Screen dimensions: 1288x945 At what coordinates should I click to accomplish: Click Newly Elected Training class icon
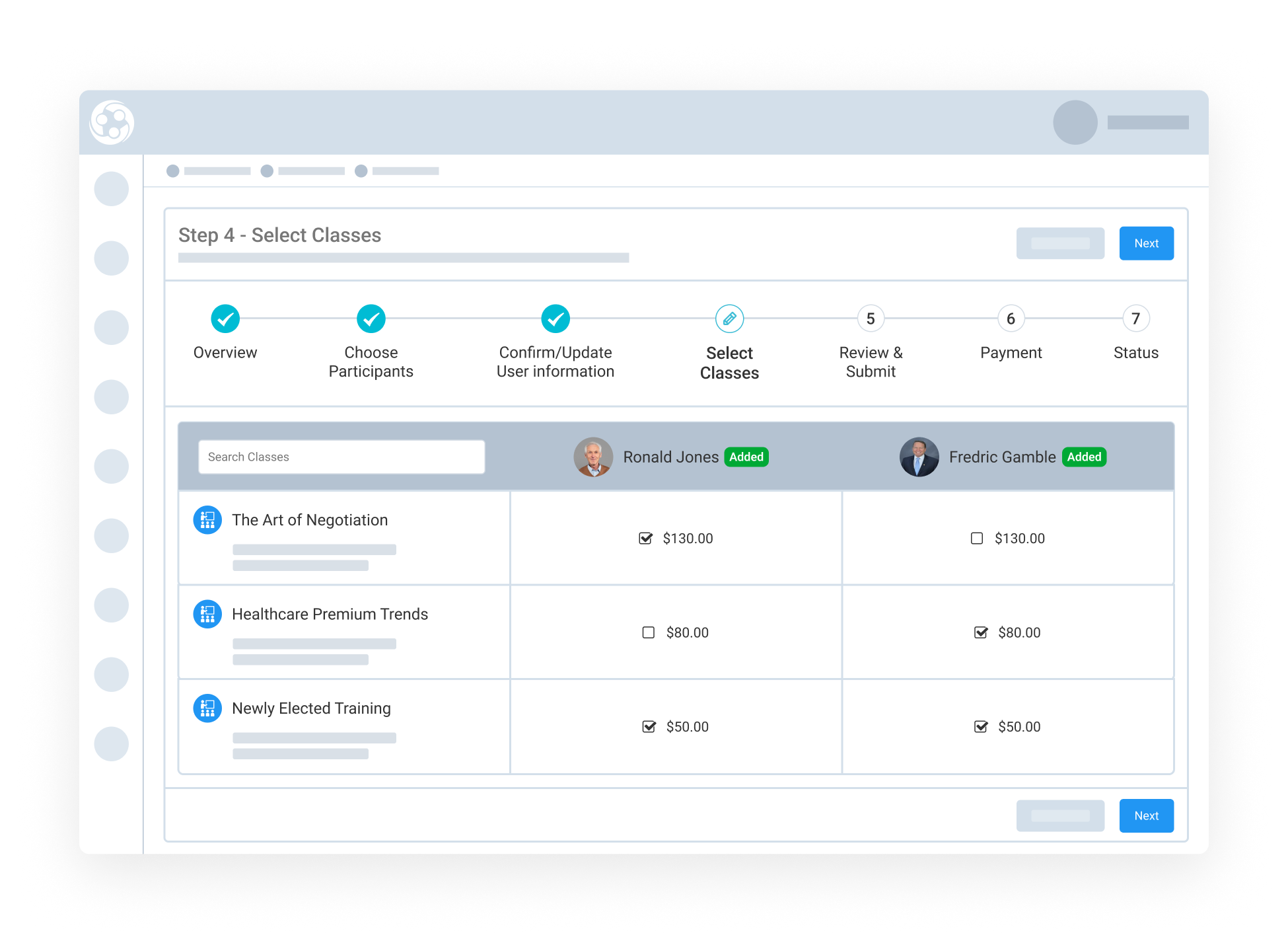pyautogui.click(x=207, y=708)
